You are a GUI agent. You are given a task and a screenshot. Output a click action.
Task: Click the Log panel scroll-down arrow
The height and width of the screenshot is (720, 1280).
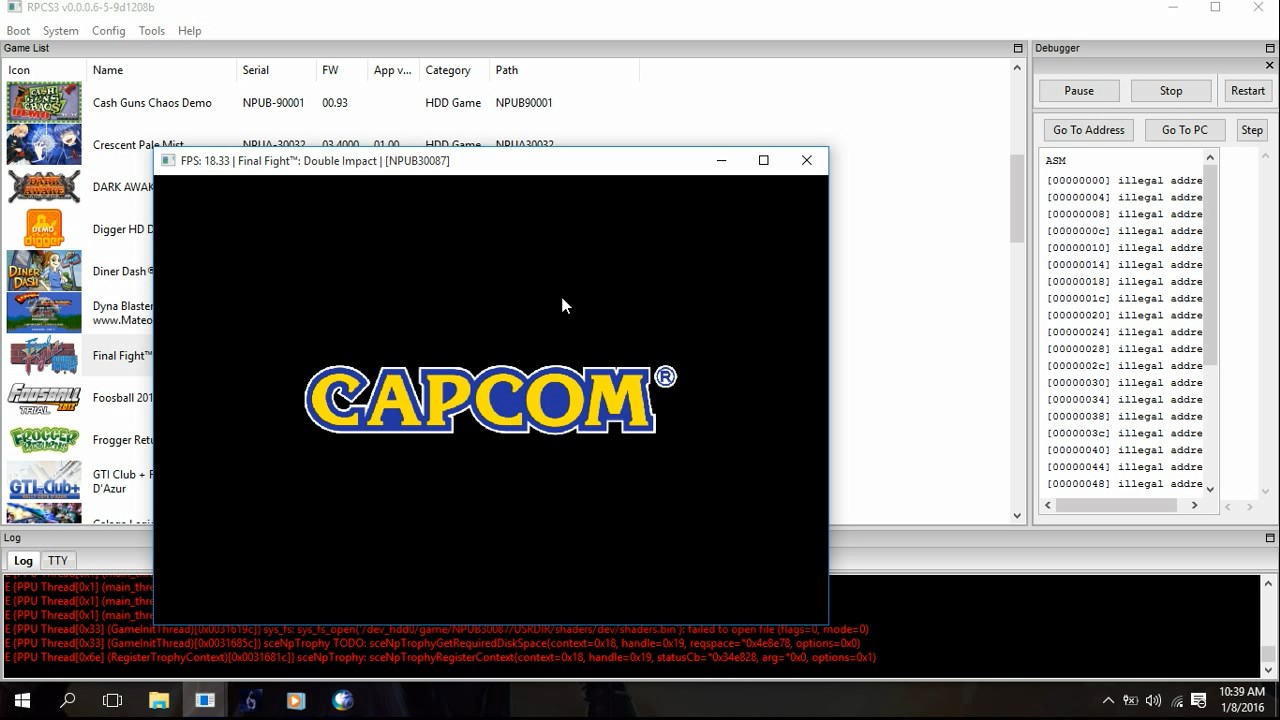(1269, 669)
